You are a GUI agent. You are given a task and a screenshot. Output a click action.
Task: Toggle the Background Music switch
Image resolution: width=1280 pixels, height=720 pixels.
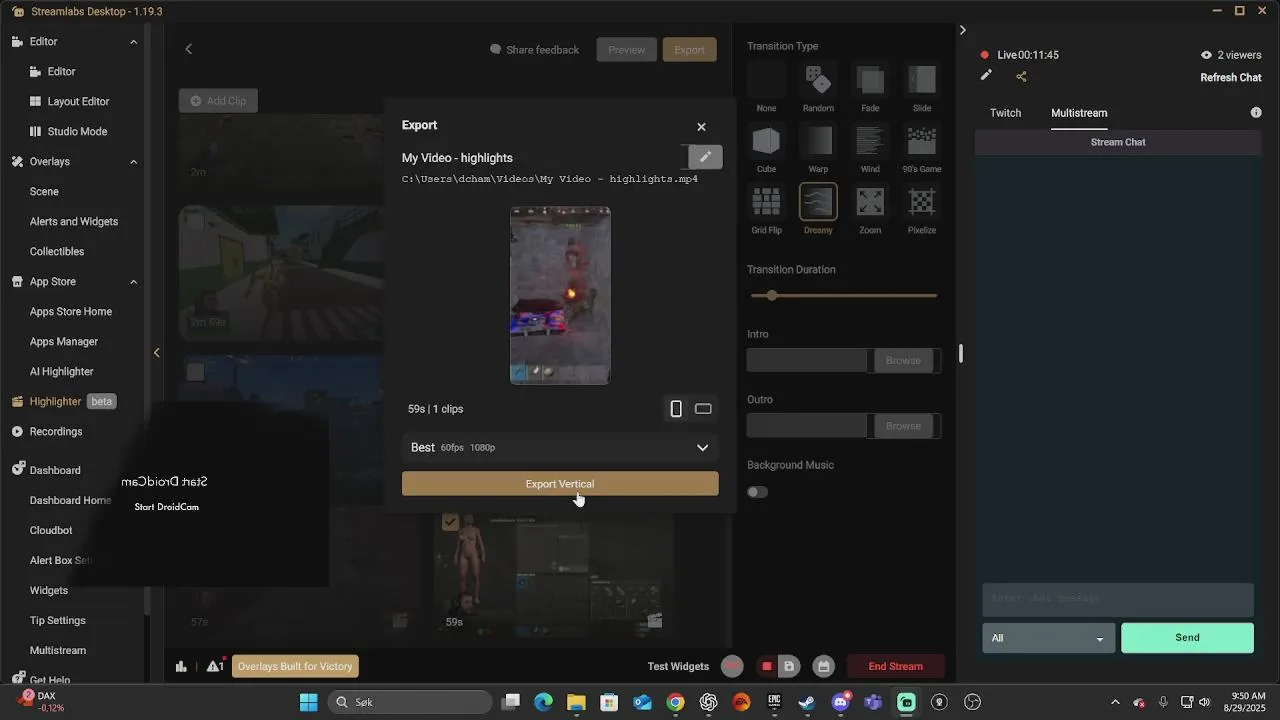tap(757, 492)
